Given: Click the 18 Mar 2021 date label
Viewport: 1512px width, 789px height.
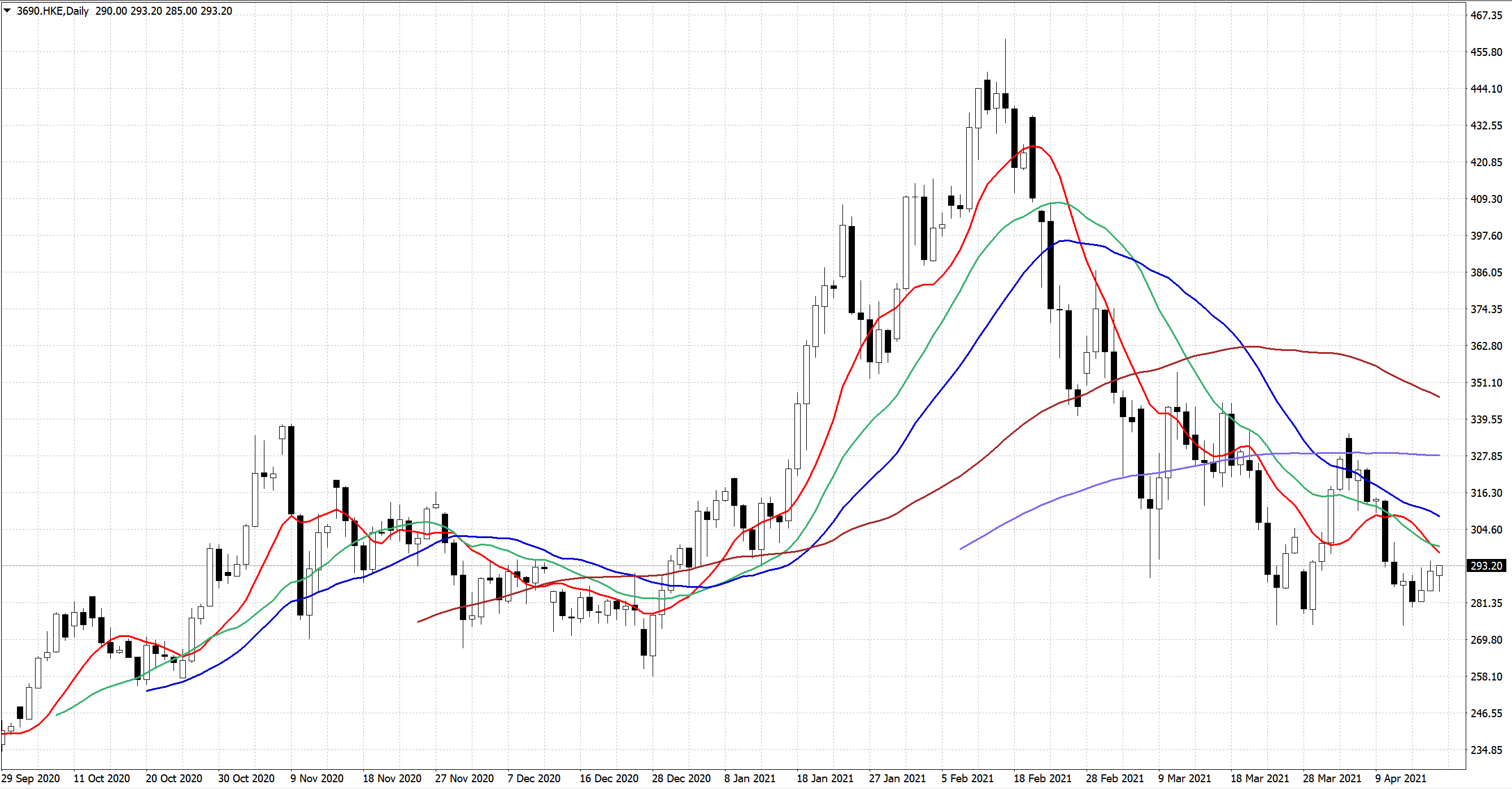Looking at the screenshot, I should 1259,778.
